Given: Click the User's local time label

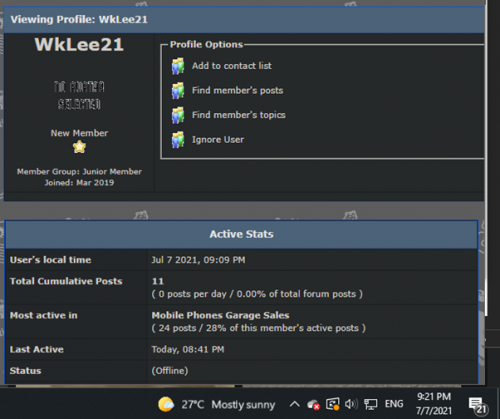Looking at the screenshot, I should (50, 260).
